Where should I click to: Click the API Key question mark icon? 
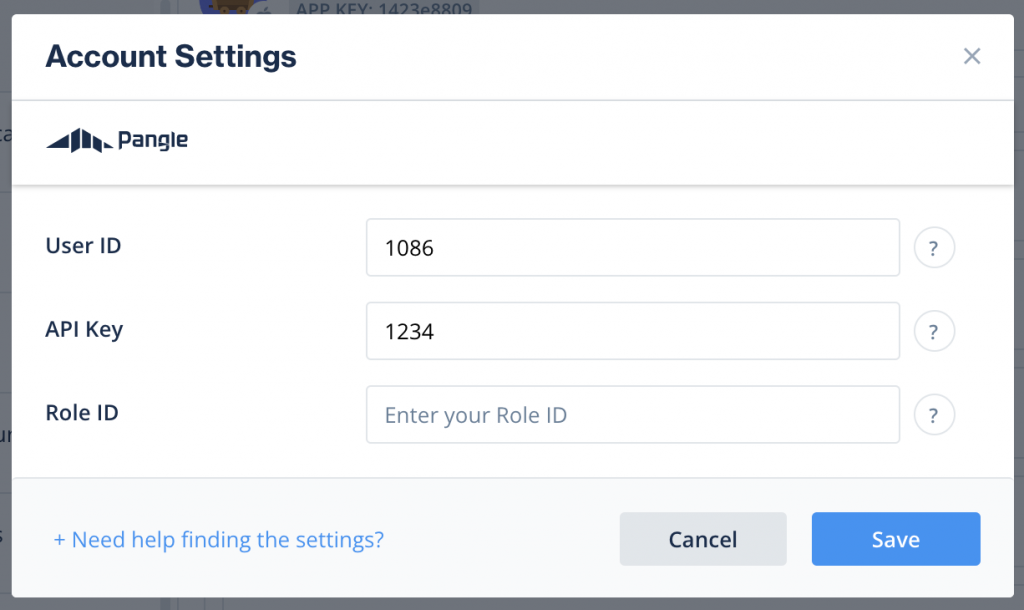(x=934, y=331)
